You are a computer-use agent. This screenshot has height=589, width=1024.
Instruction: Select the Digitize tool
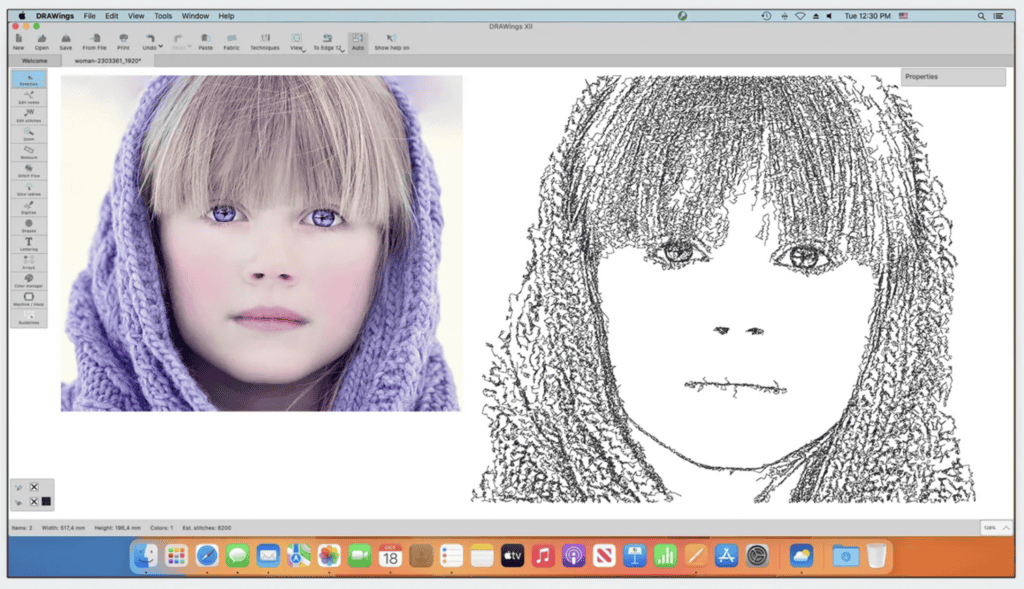(29, 208)
